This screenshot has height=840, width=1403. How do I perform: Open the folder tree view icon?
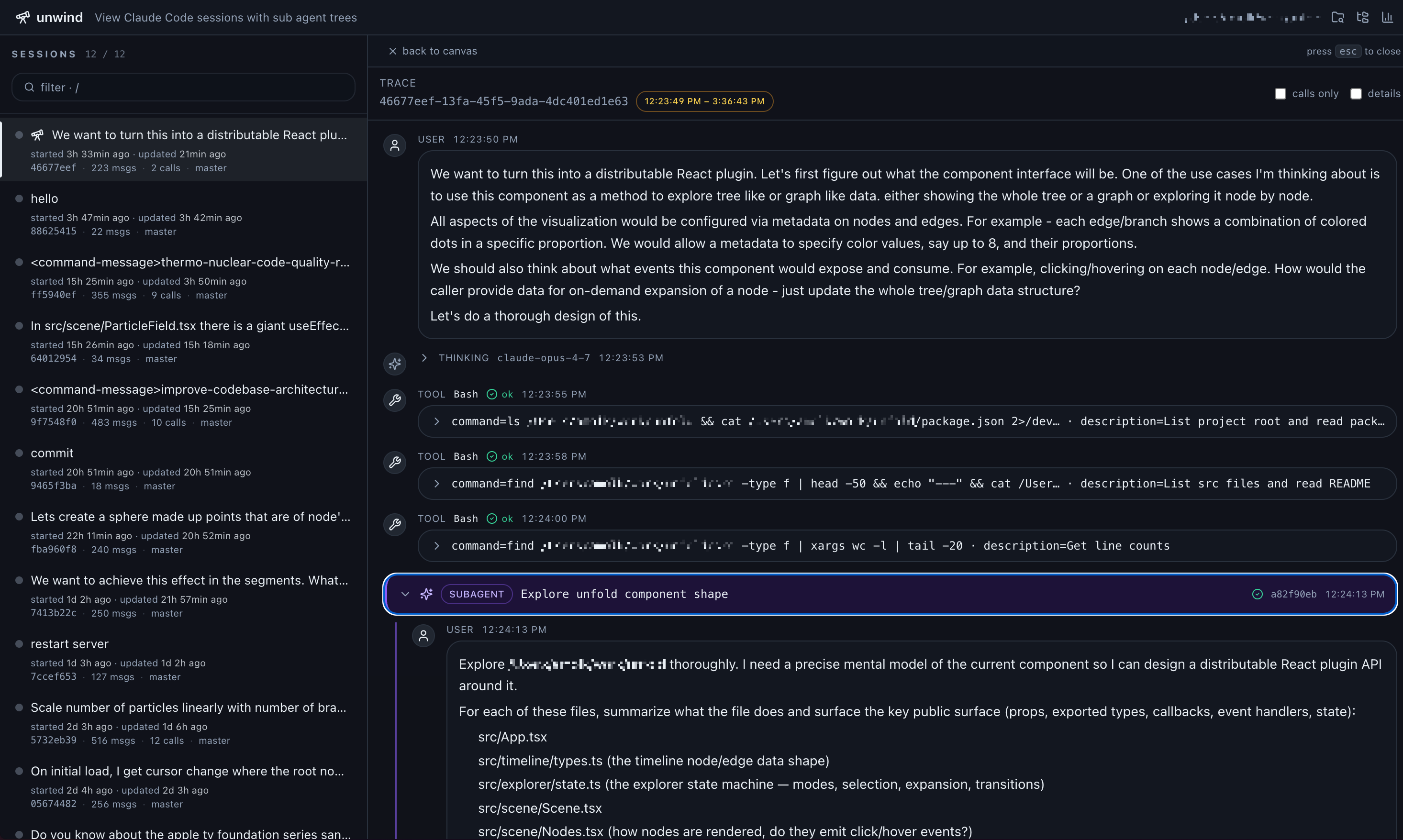pos(1363,18)
